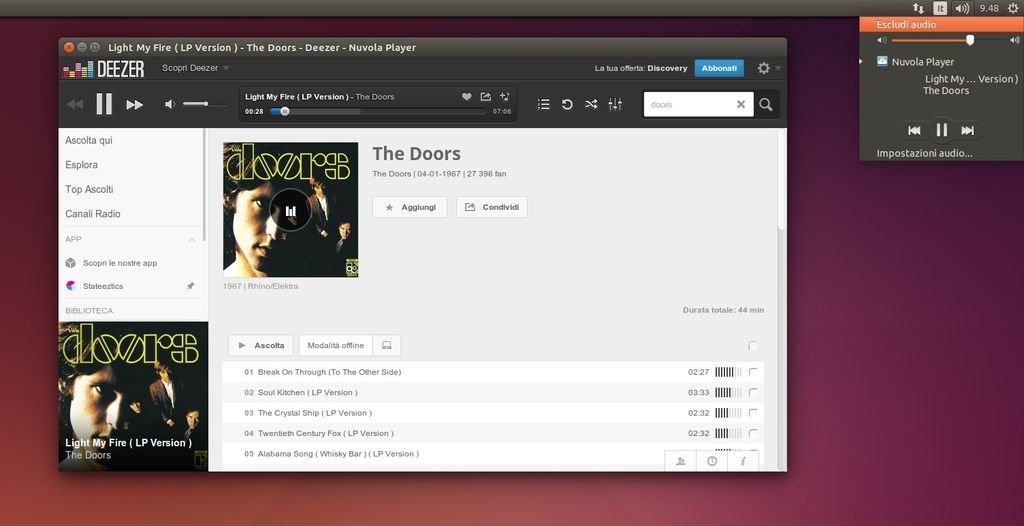The image size is (1024, 526).
Task: Tick checkbox for Twentieth Century Fox
Action: tap(753, 433)
